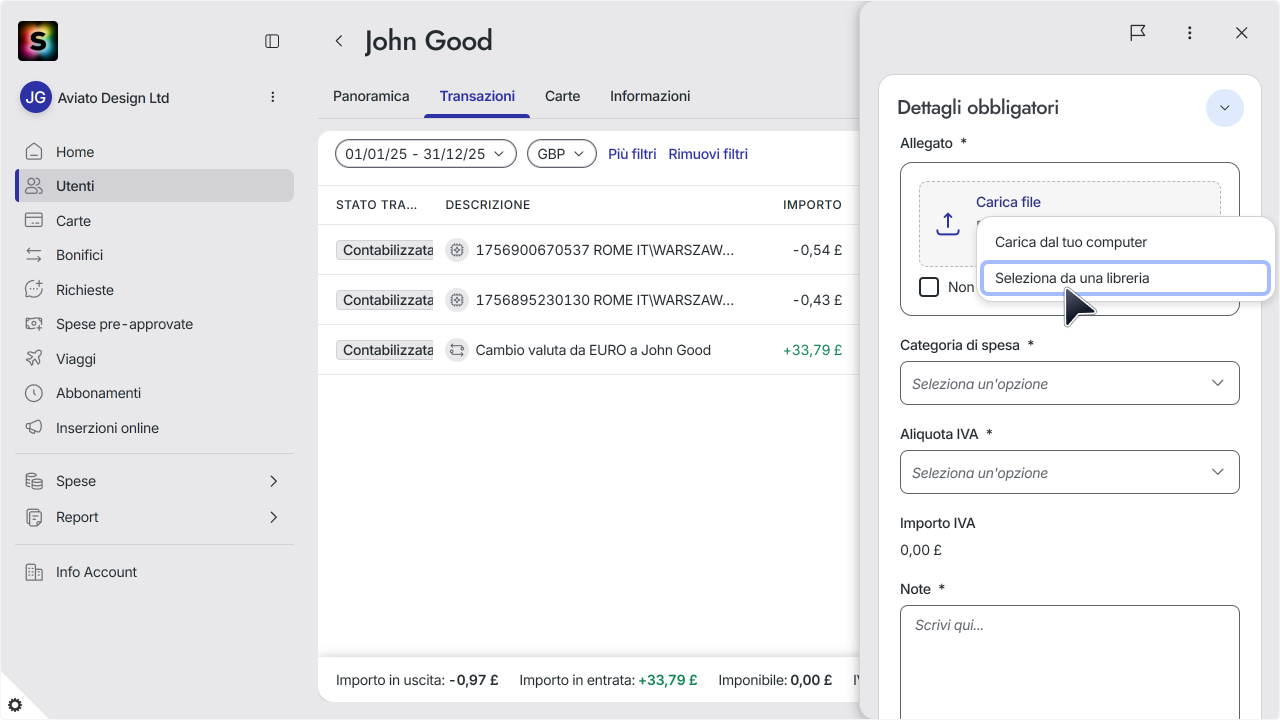Open Spese pre-approvate section

(154, 324)
